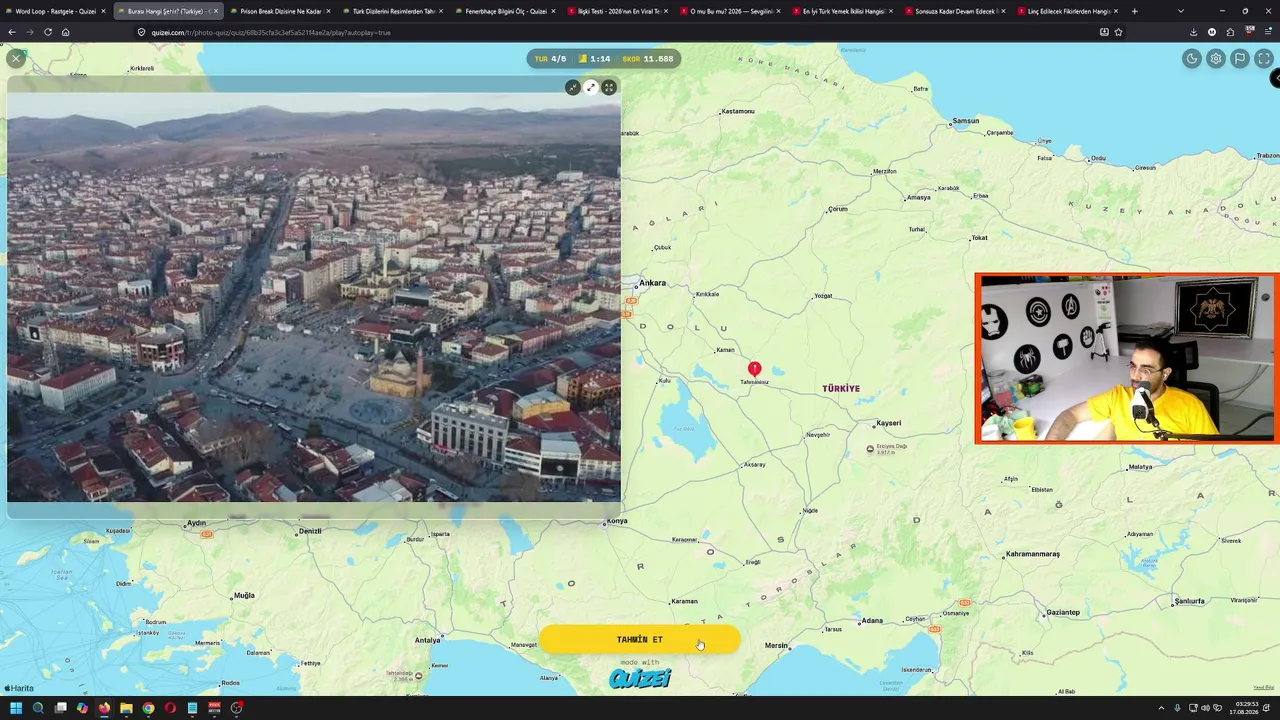Click the flag report icon
This screenshot has width=1280, height=720.
tap(1240, 59)
